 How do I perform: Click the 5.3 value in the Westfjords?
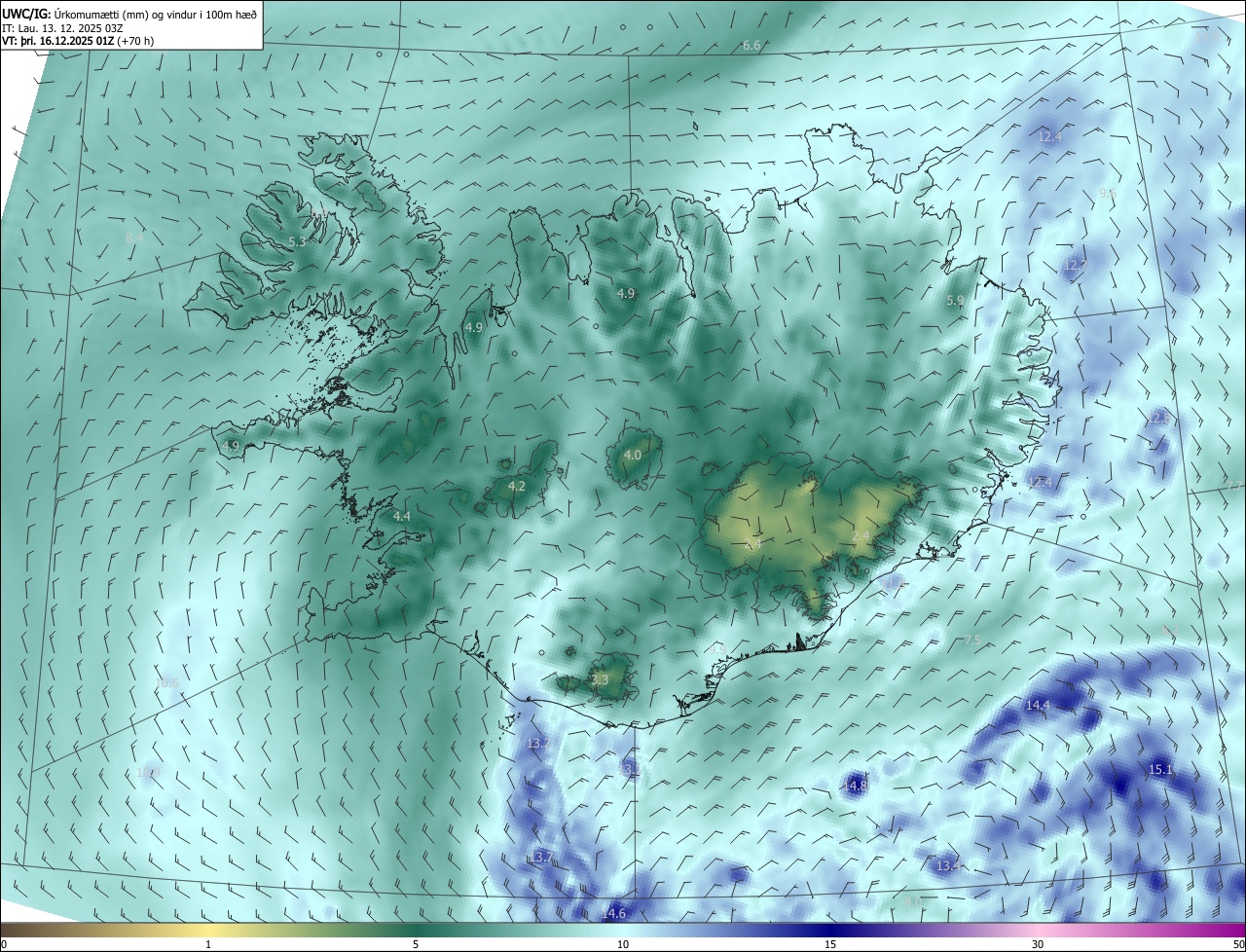coord(297,241)
